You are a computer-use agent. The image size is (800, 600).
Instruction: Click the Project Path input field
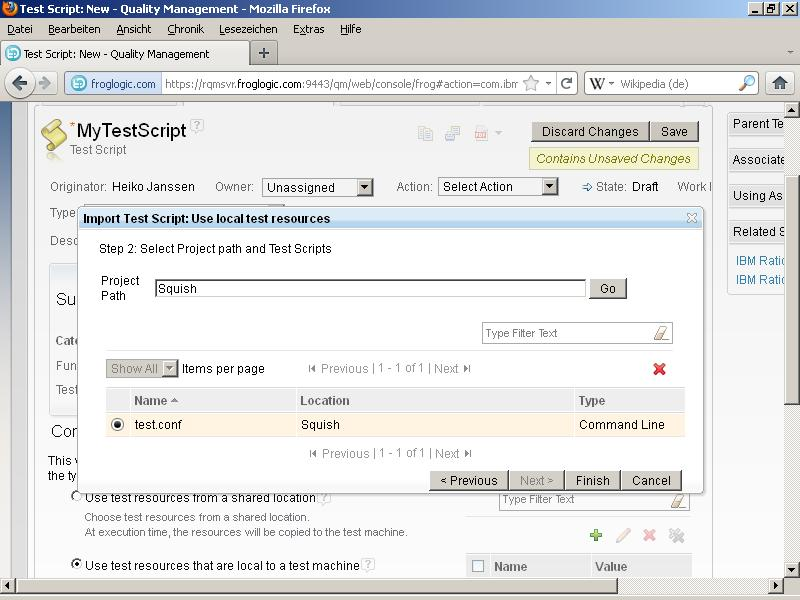[x=370, y=288]
